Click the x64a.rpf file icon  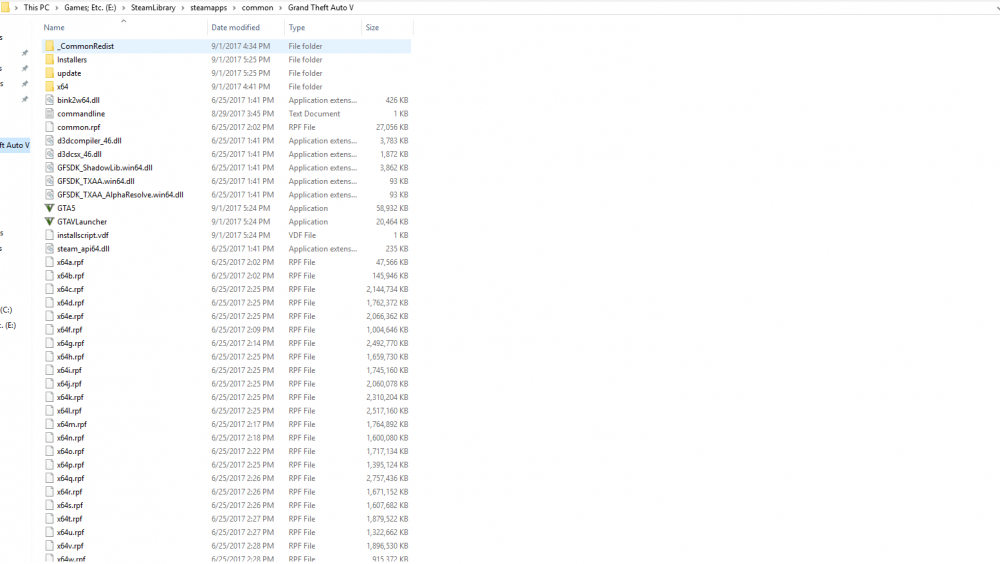(x=50, y=262)
